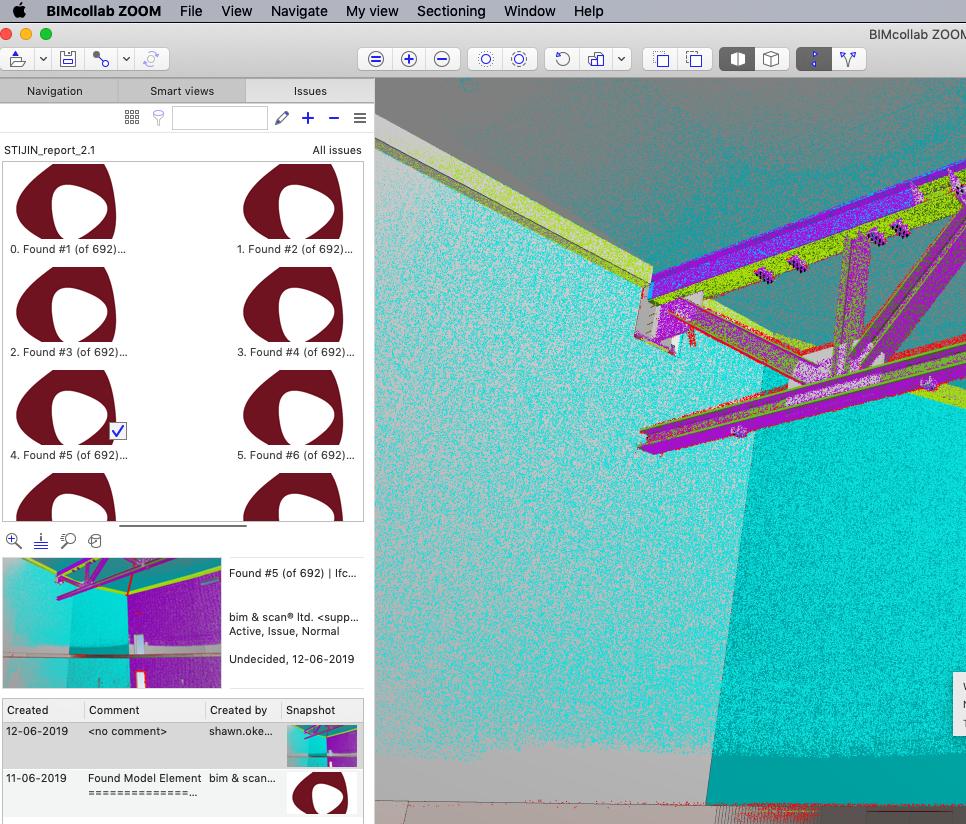Open the Sectioning menu
This screenshot has height=824, width=966.
coord(451,11)
